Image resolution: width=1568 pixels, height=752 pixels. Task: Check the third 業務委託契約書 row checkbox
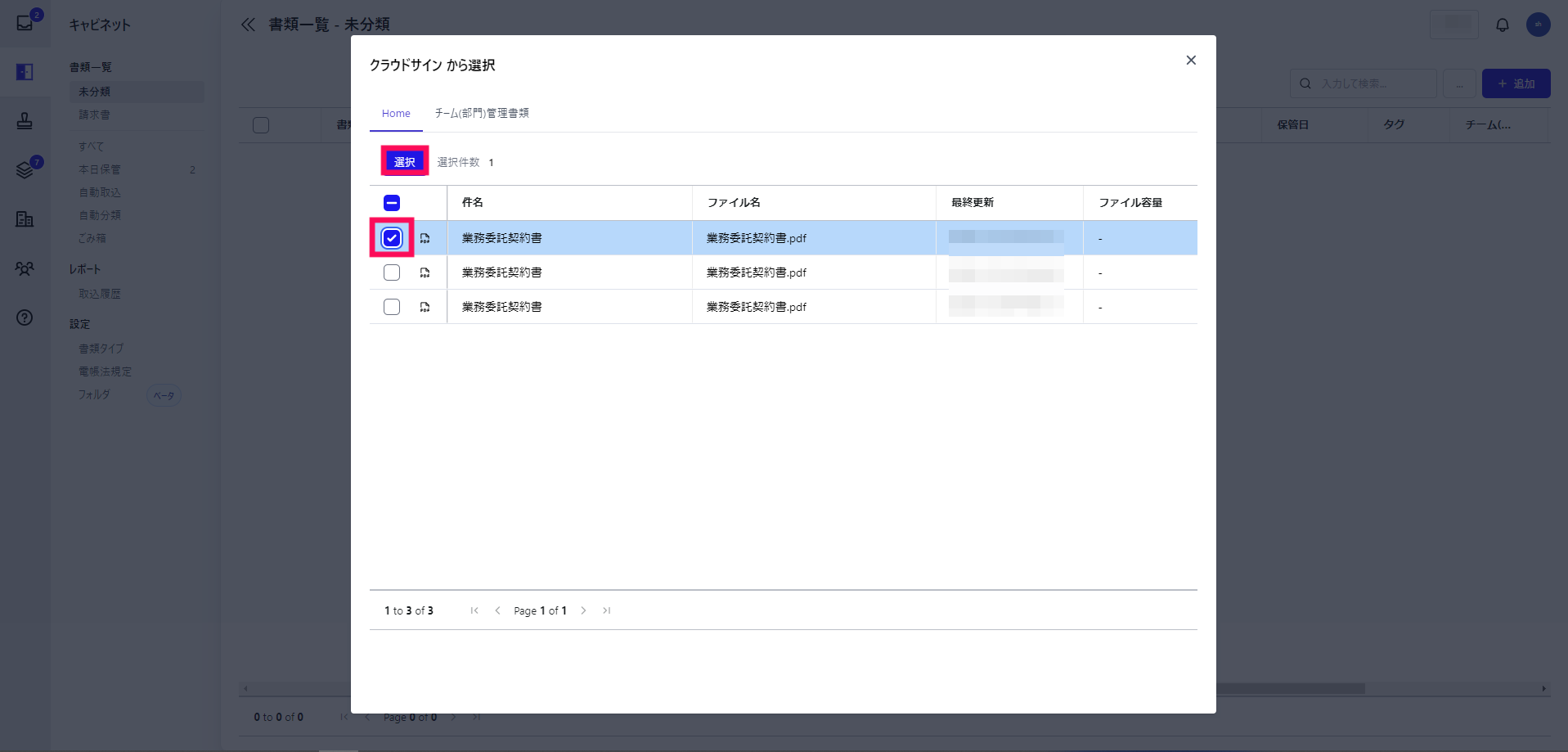click(392, 307)
